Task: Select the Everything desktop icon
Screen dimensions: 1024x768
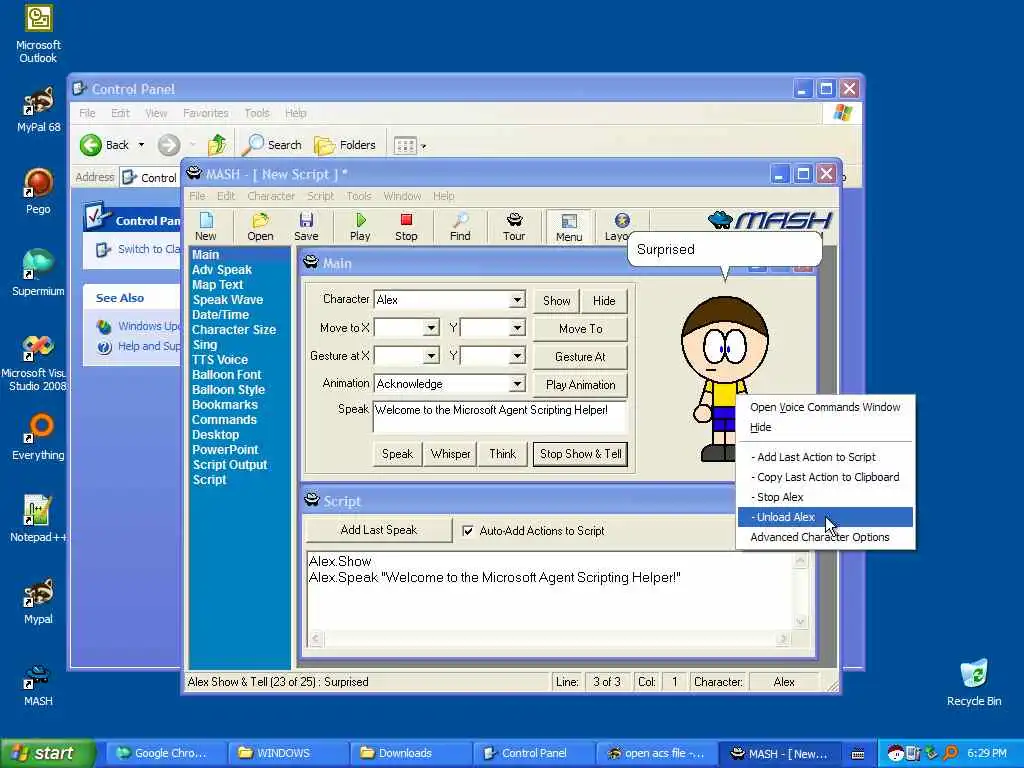Action: [38, 438]
